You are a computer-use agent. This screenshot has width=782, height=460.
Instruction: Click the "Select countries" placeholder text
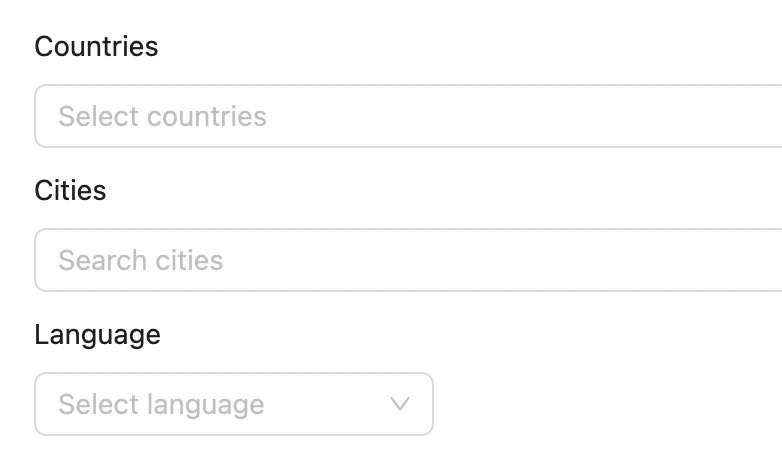[162, 116]
